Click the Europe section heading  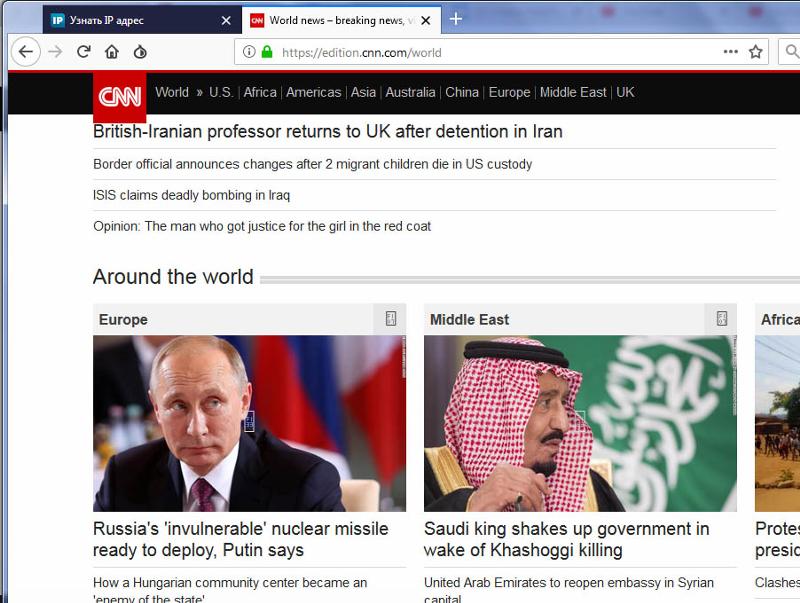(123, 319)
